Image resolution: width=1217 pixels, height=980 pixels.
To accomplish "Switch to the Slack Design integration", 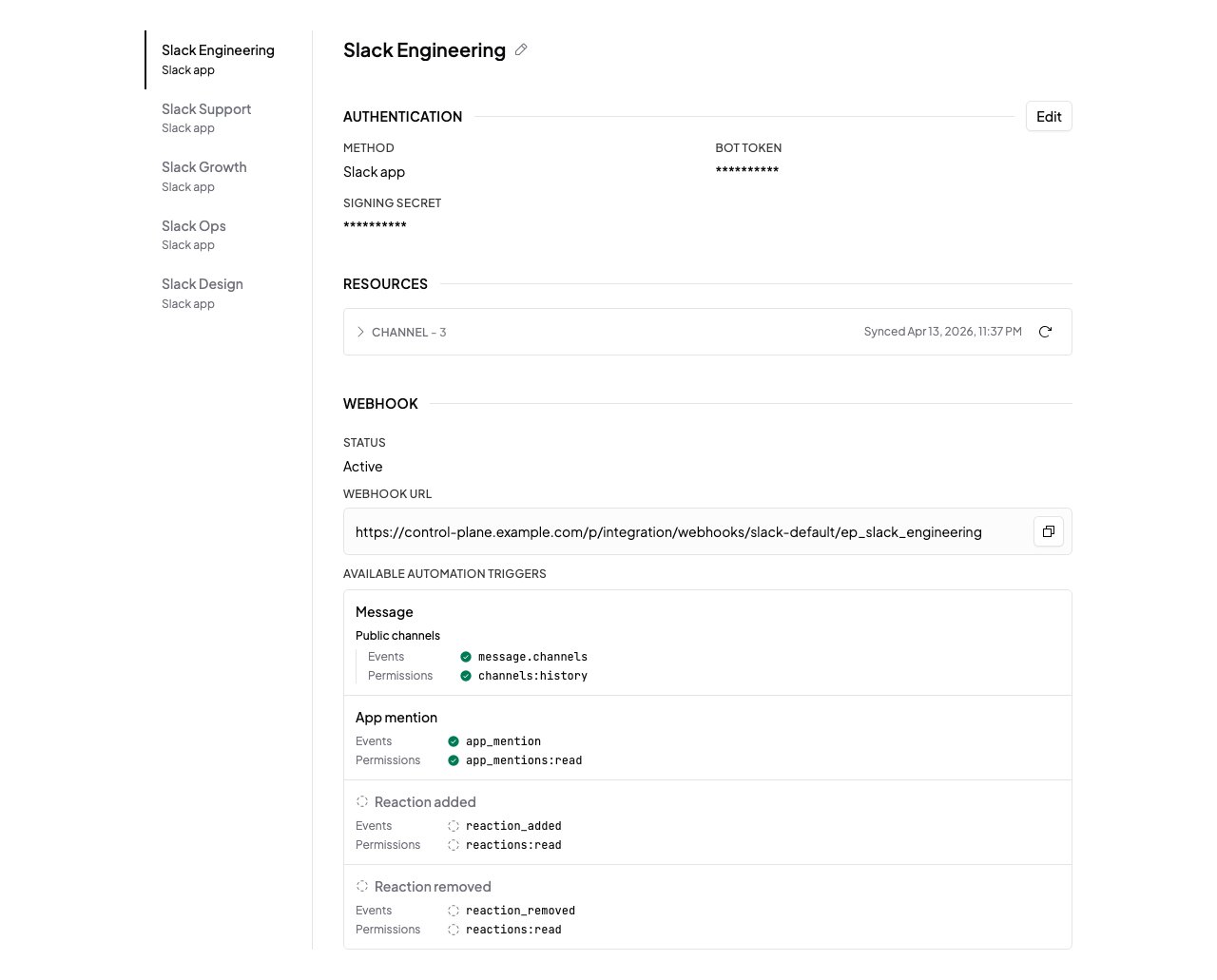I will coord(228,293).
